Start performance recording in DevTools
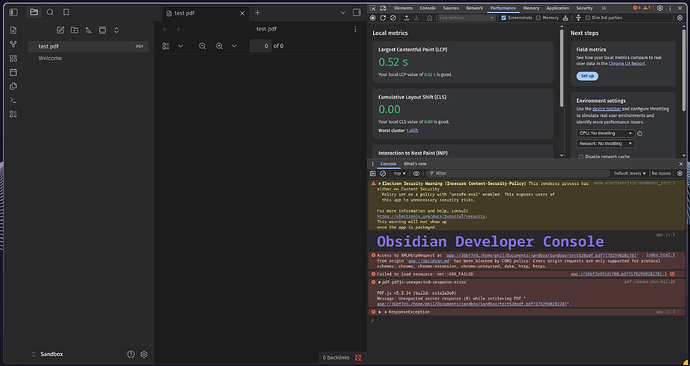 373,18
